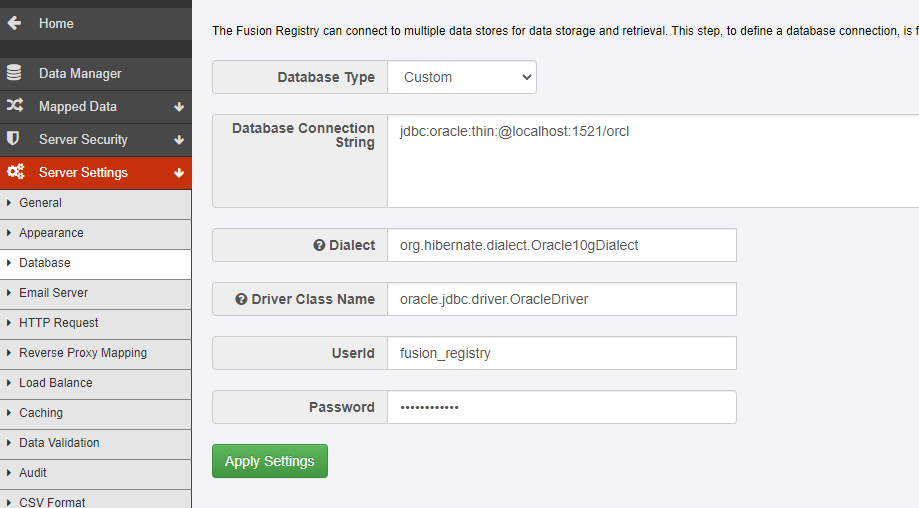The image size is (919, 508).
Task: Click the Dialect input field
Action: 561,245
